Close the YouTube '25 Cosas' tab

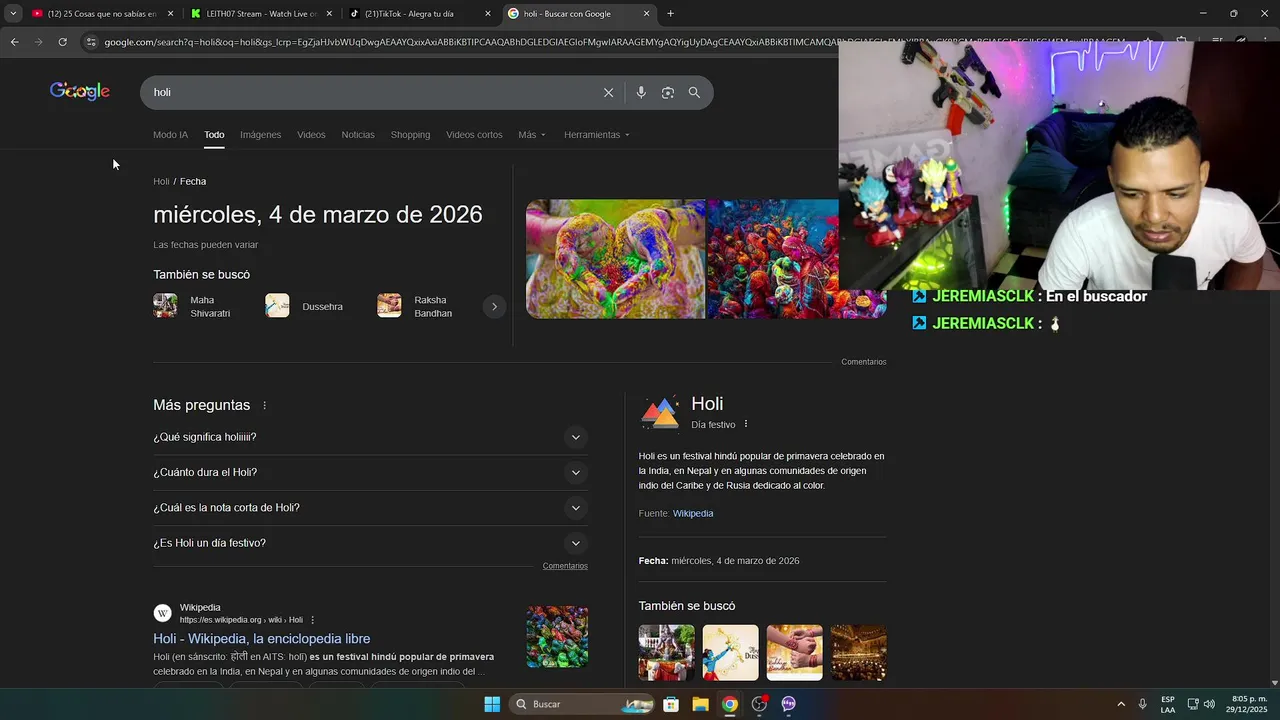(170, 14)
